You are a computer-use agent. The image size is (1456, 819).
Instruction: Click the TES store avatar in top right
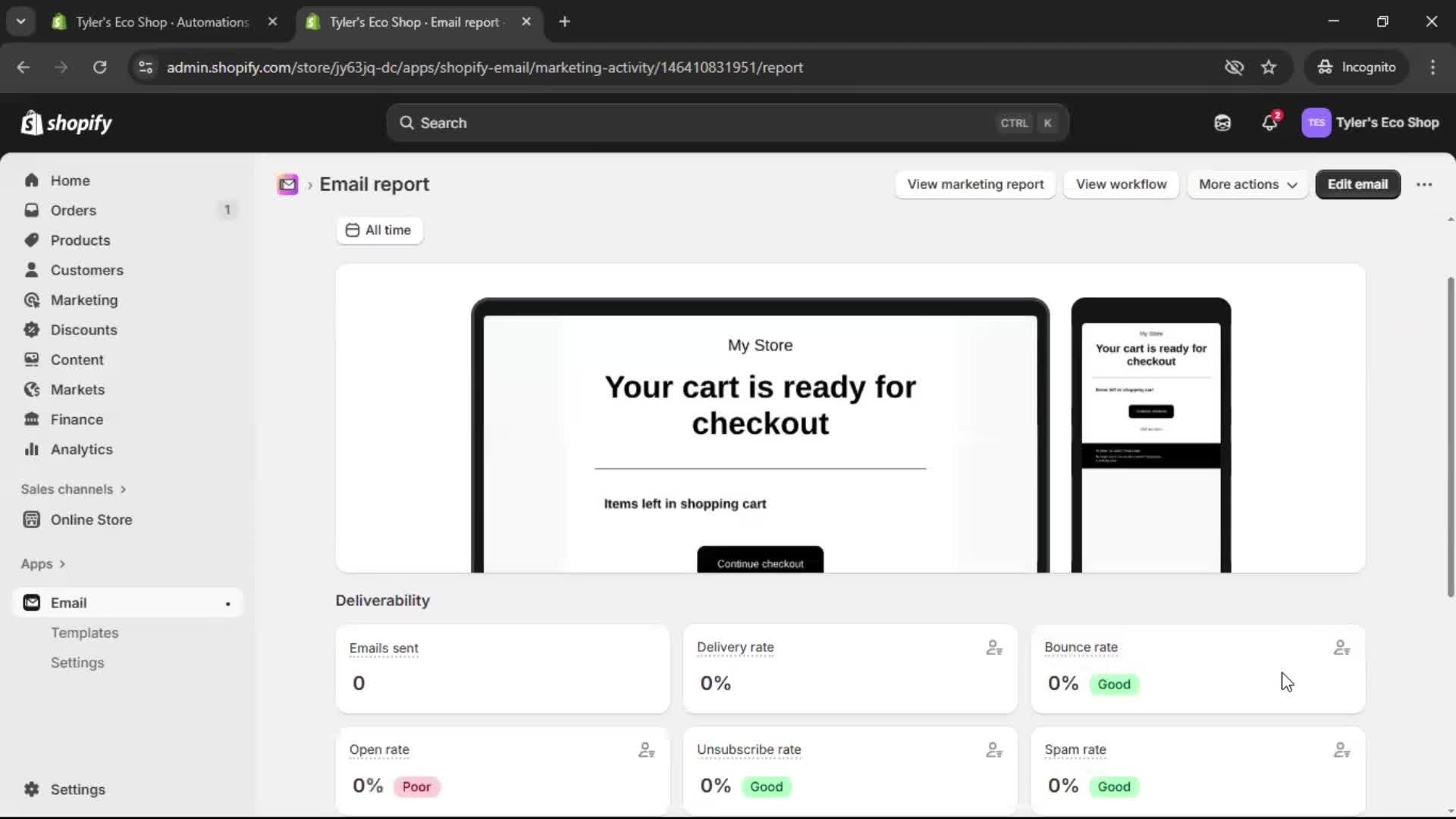click(1317, 122)
